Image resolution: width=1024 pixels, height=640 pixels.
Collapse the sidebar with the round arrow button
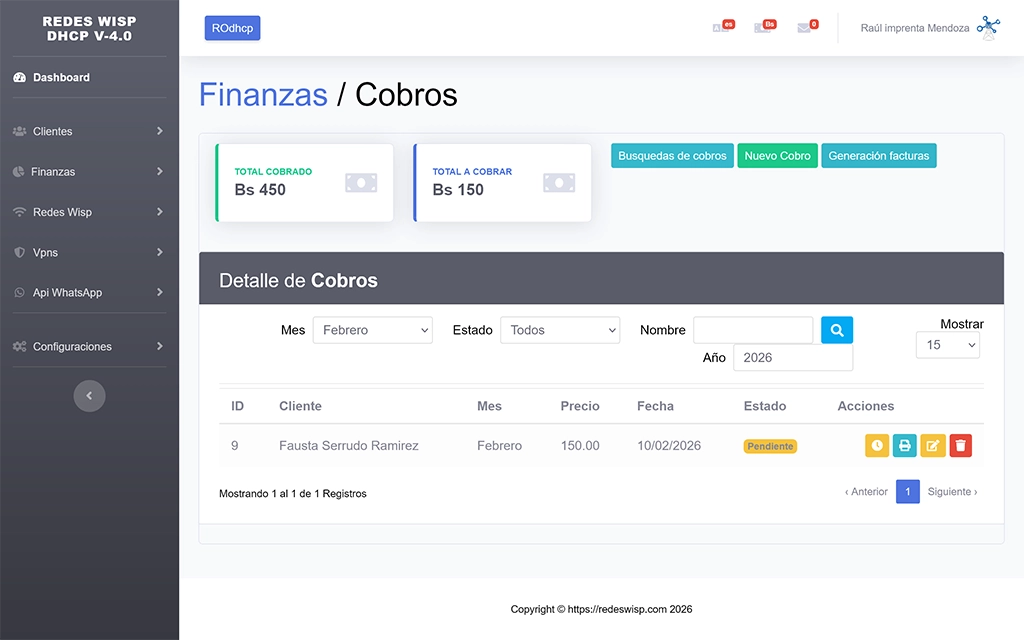89,396
